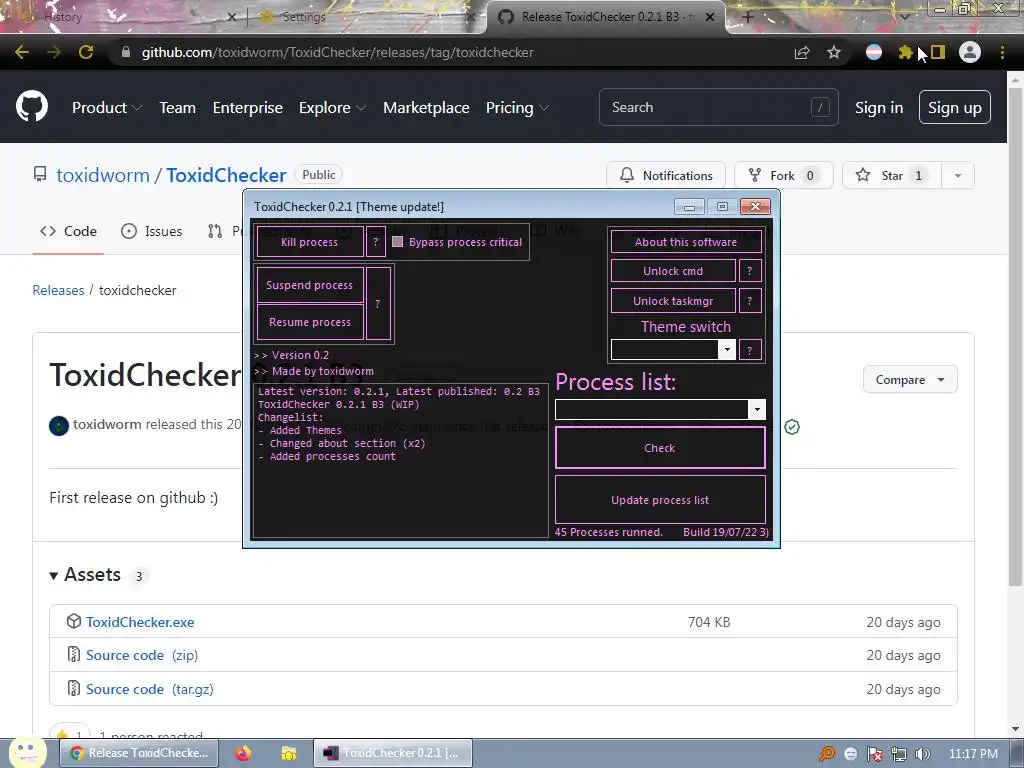The height and width of the screenshot is (768, 1024).
Task: Toggle the Bypass process critical checkbox
Action: coord(397,242)
